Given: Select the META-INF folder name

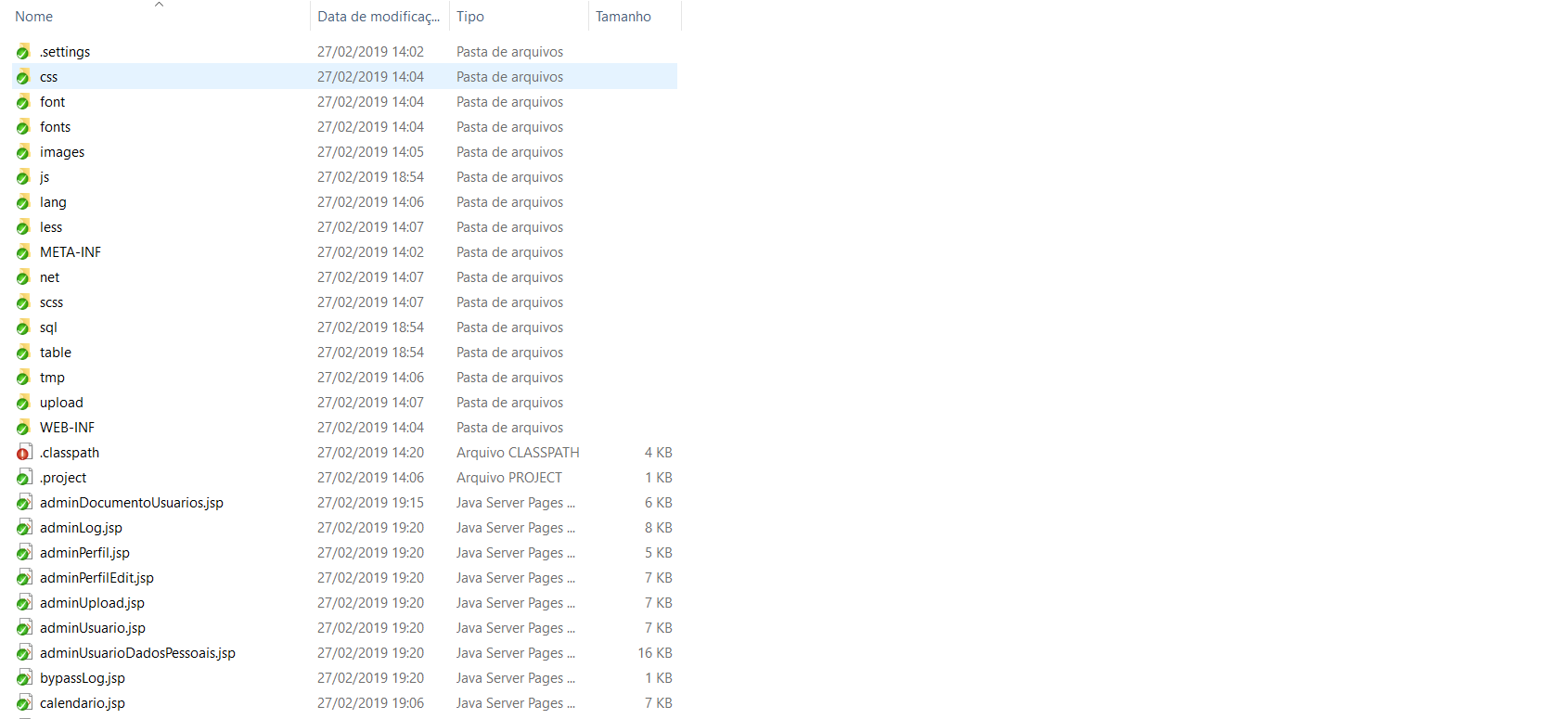Looking at the screenshot, I should 71,252.
